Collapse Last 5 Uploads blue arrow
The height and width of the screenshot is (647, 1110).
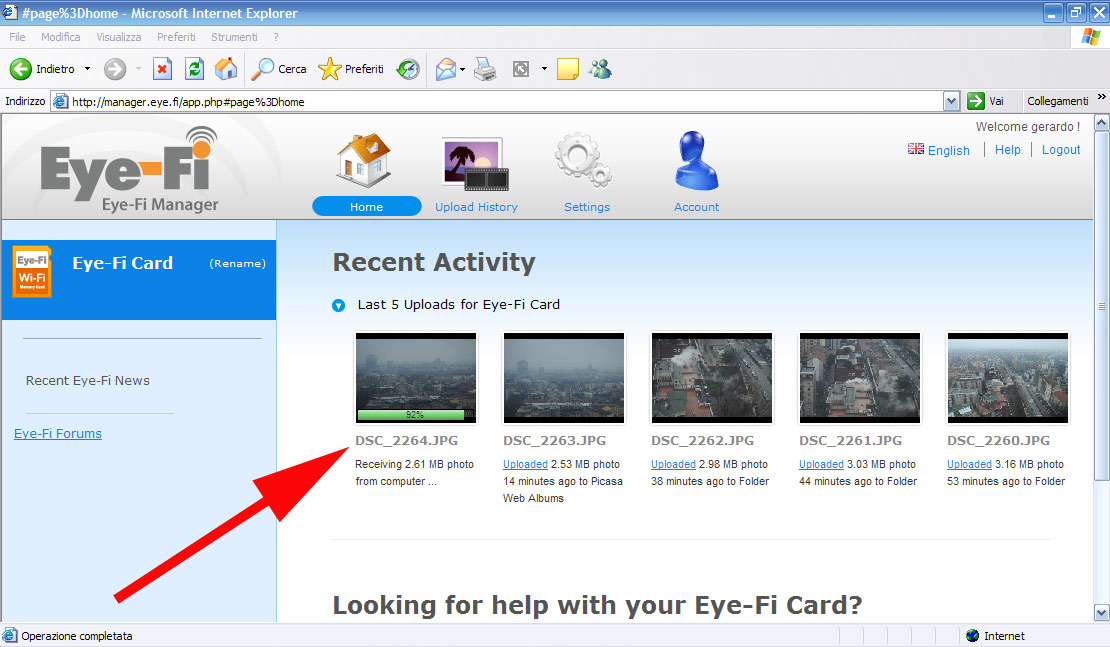coord(338,305)
